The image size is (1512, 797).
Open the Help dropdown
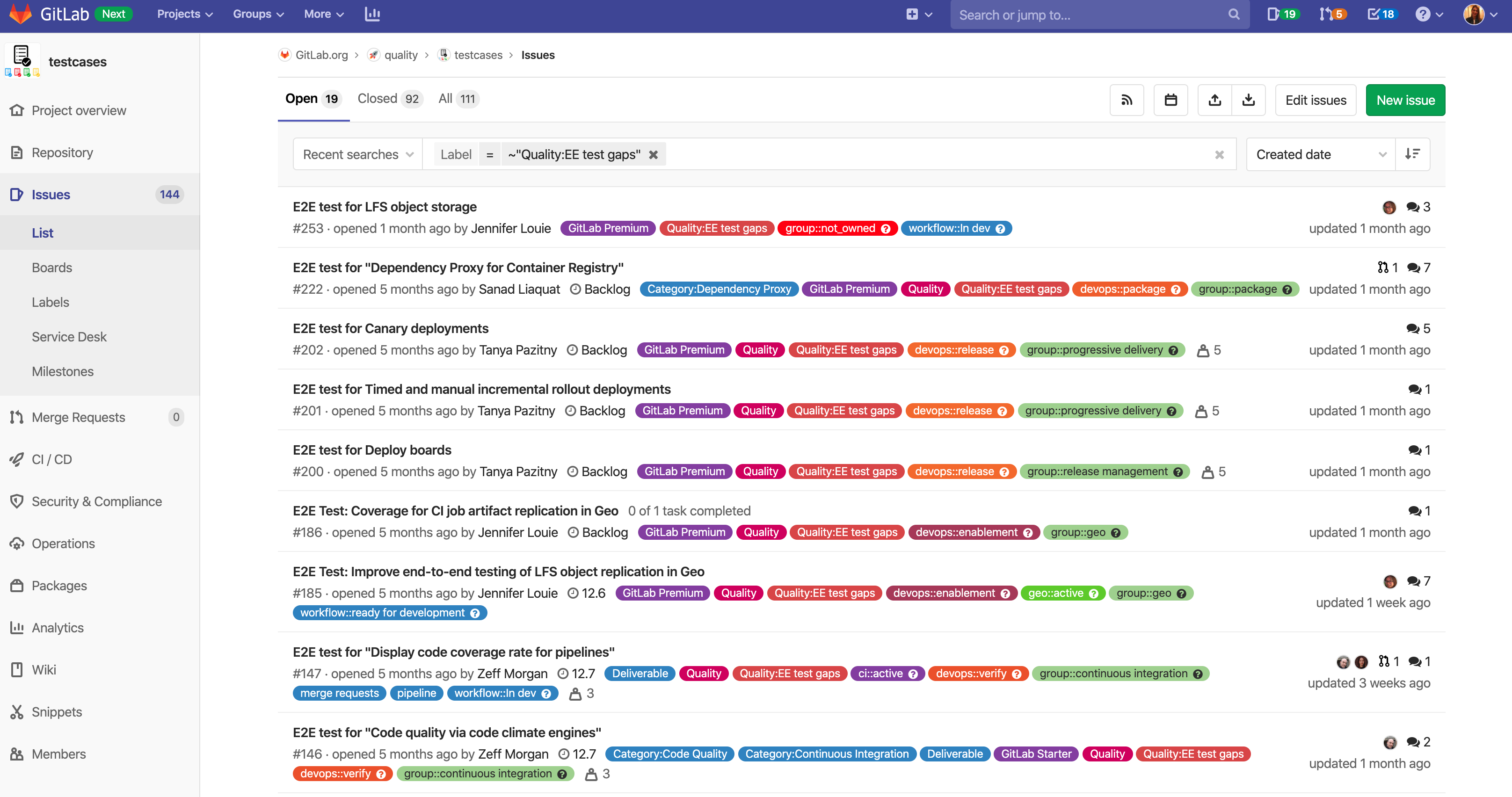[x=1429, y=14]
